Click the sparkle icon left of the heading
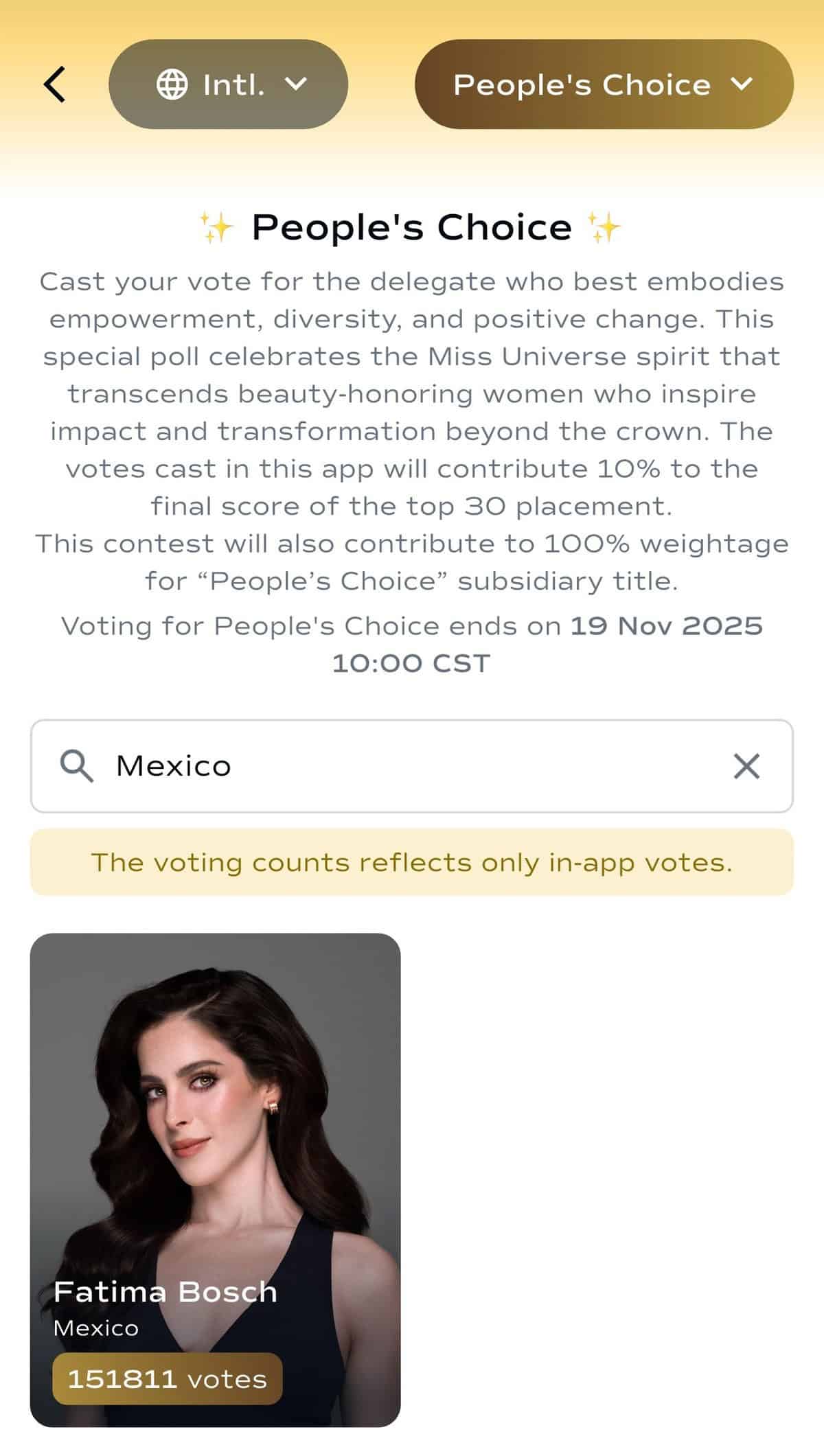This screenshot has width=824, height=1456. pyautogui.click(x=216, y=227)
